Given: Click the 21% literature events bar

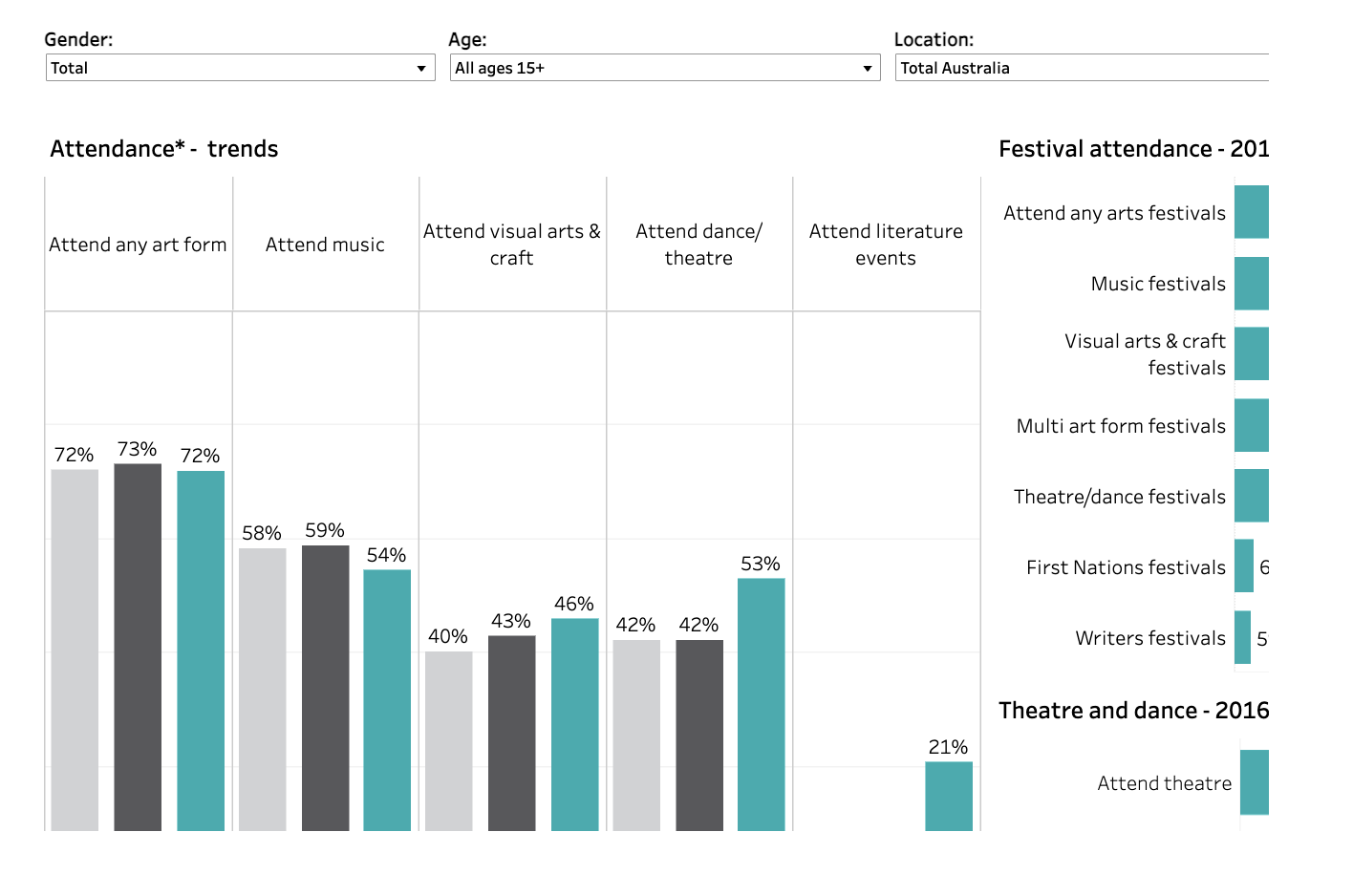Looking at the screenshot, I should click(x=948, y=796).
